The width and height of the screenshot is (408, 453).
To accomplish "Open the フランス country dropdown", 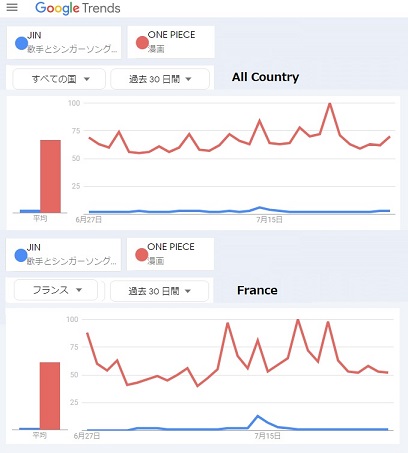I will (56, 290).
